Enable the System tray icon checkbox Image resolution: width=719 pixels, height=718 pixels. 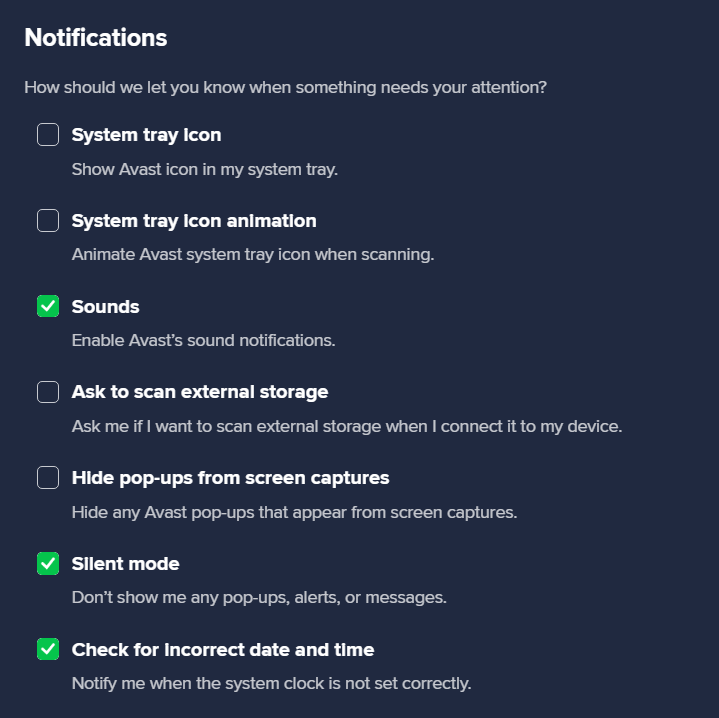coord(48,135)
